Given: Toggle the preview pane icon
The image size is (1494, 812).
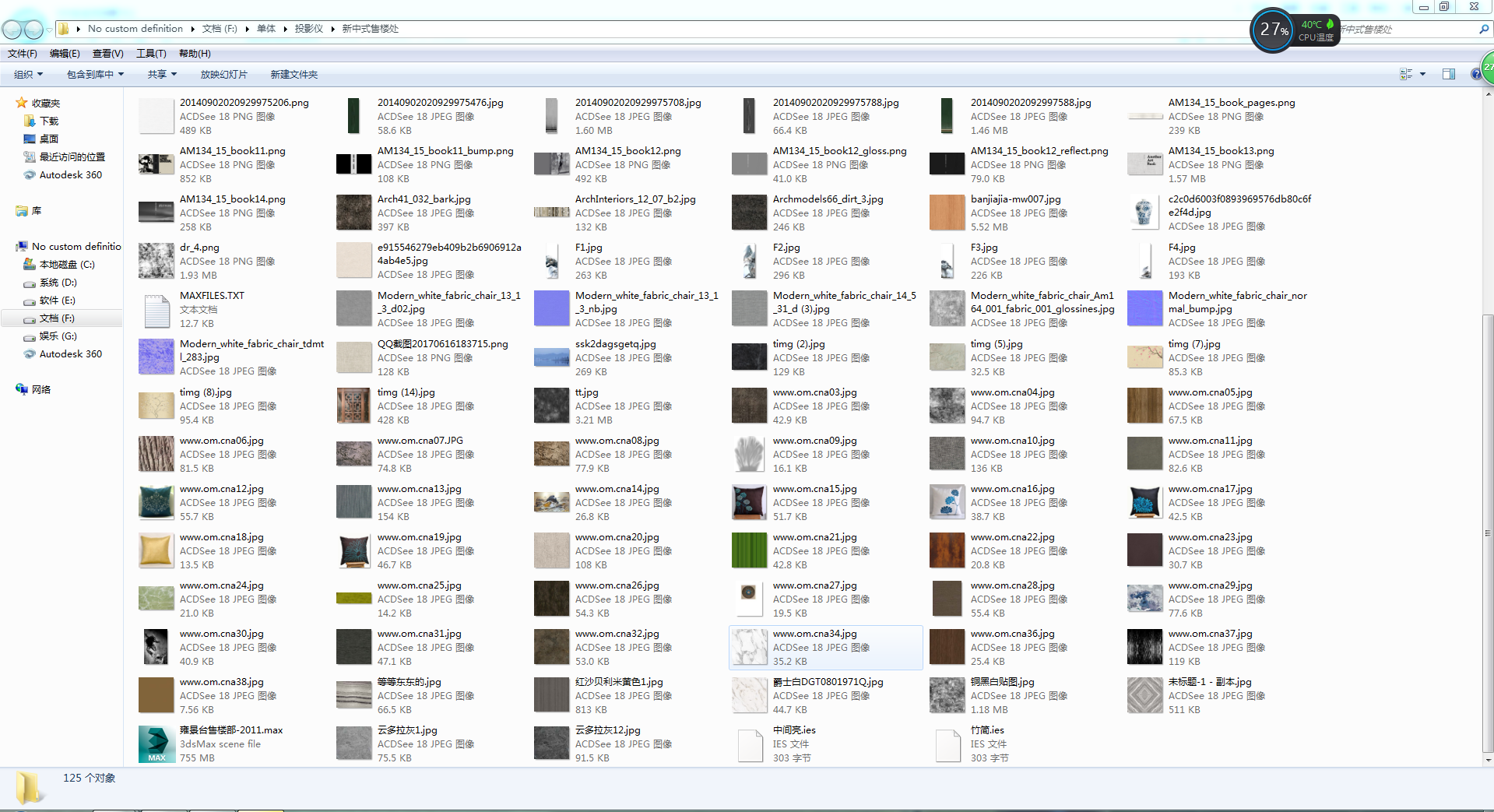Looking at the screenshot, I should pos(1449,75).
